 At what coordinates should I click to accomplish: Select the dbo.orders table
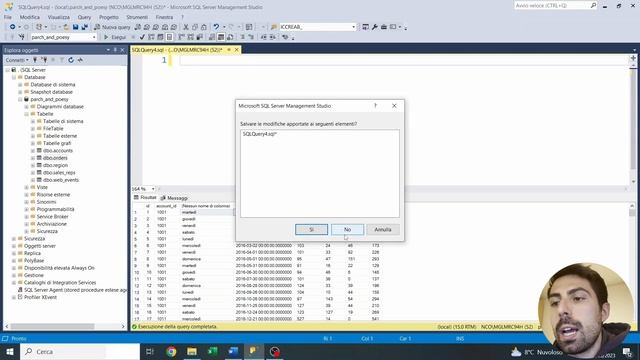coord(55,158)
